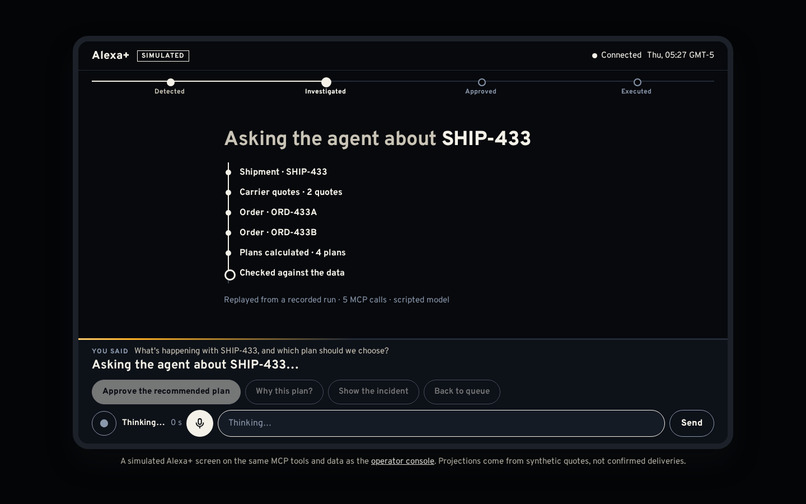Click the 'Investigated' stage label
Image resolution: width=806 pixels, height=504 pixels.
(325, 92)
